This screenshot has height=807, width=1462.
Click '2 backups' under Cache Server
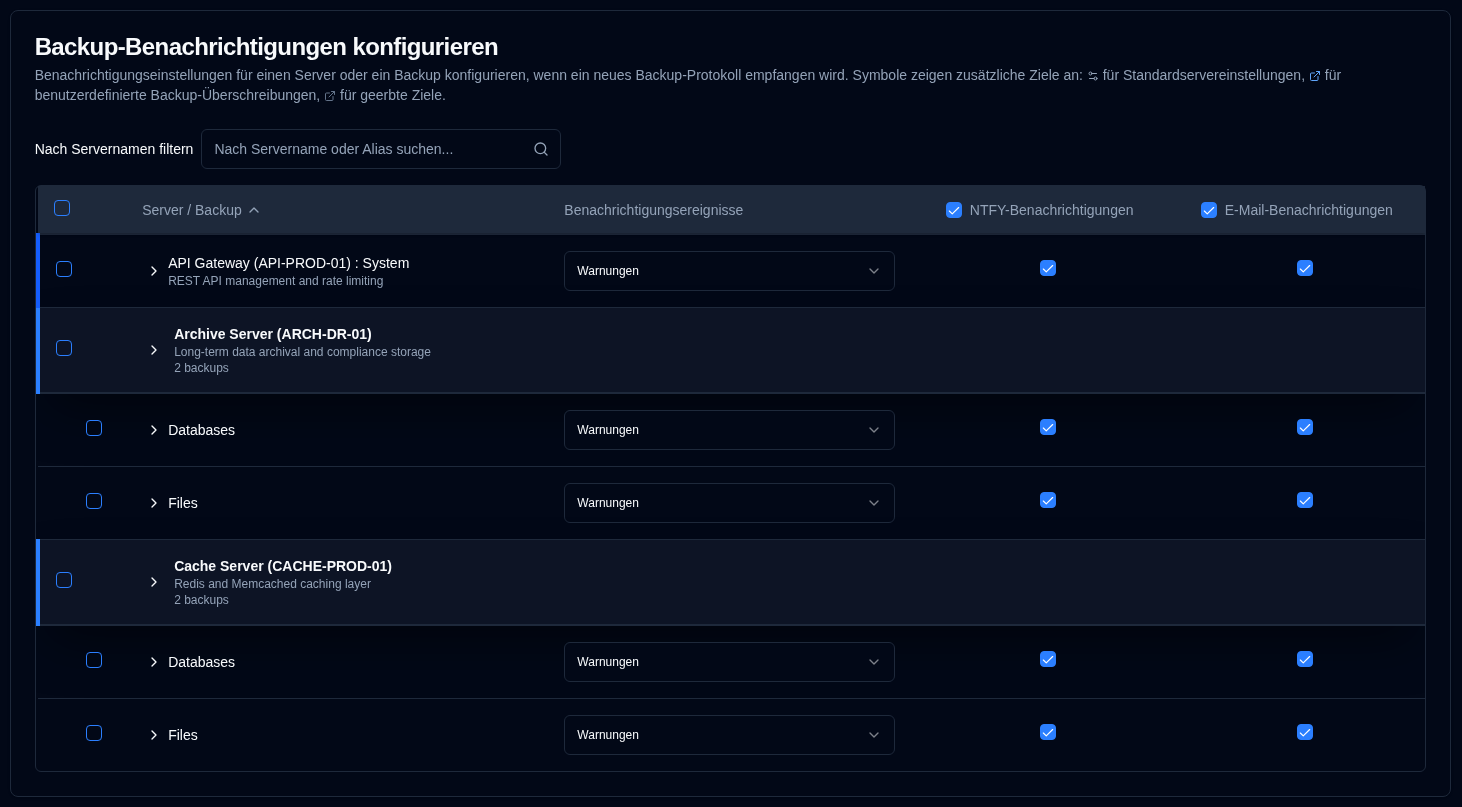[x=201, y=600]
